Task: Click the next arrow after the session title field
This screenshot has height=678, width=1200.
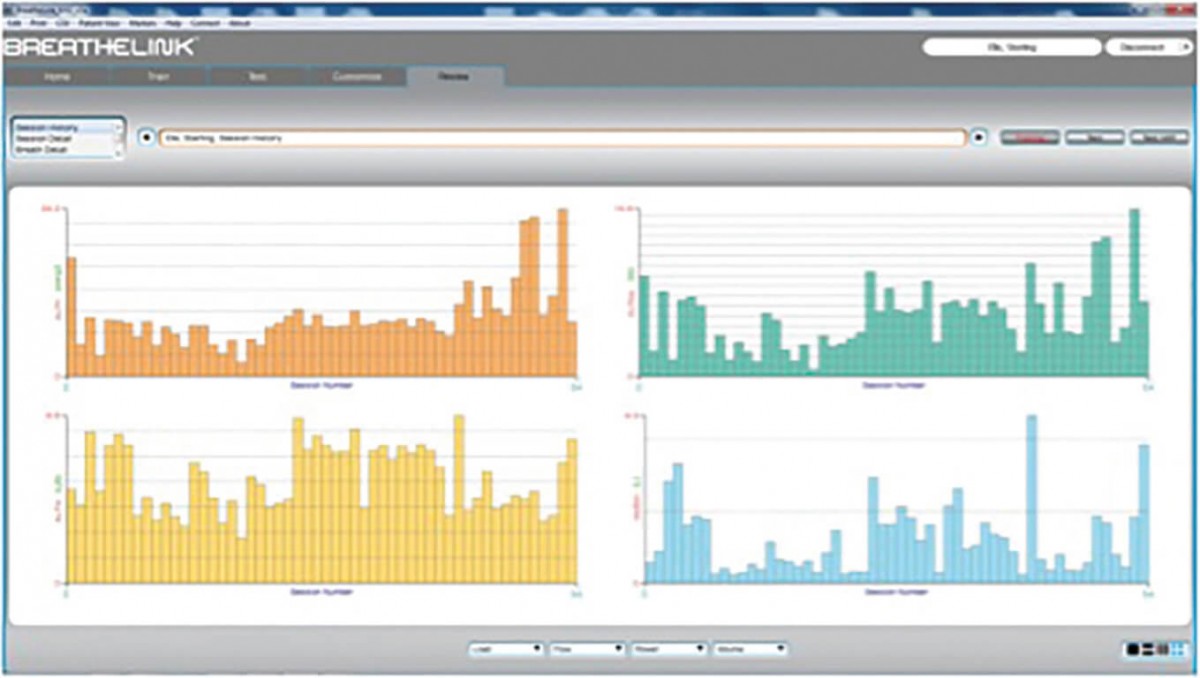Action: [980, 138]
